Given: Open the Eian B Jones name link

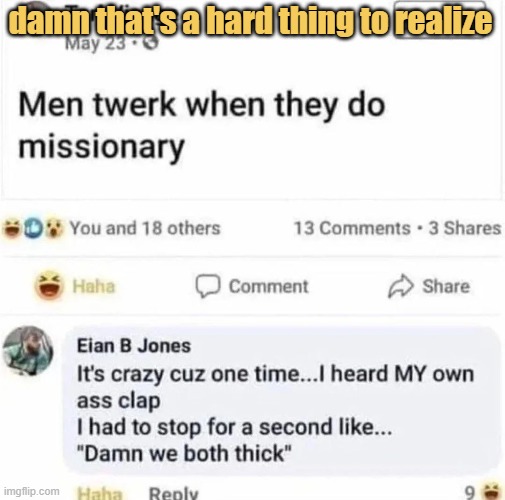Looking at the screenshot, I should [134, 346].
